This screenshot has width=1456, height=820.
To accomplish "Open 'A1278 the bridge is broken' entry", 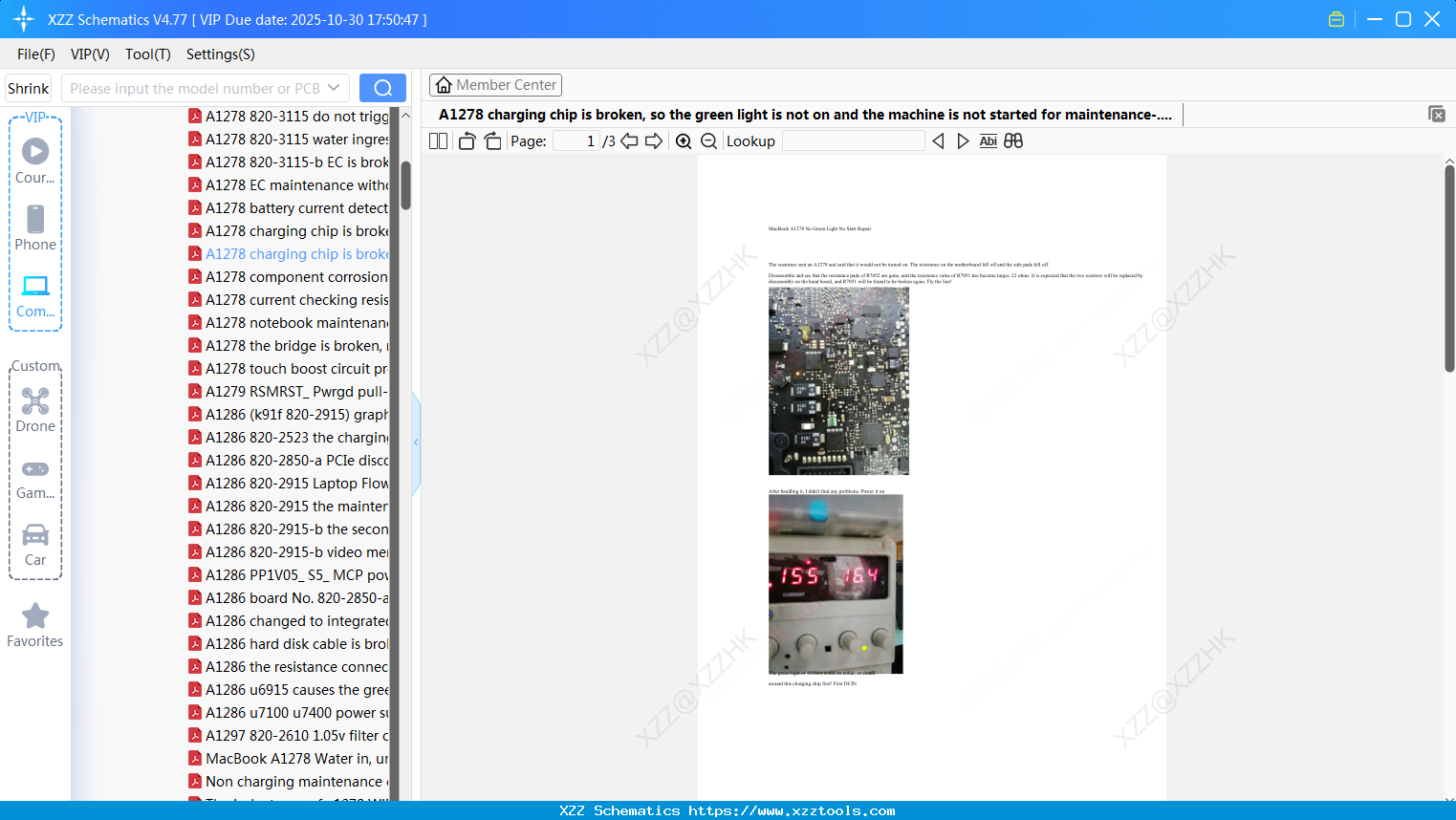I will click(x=289, y=345).
